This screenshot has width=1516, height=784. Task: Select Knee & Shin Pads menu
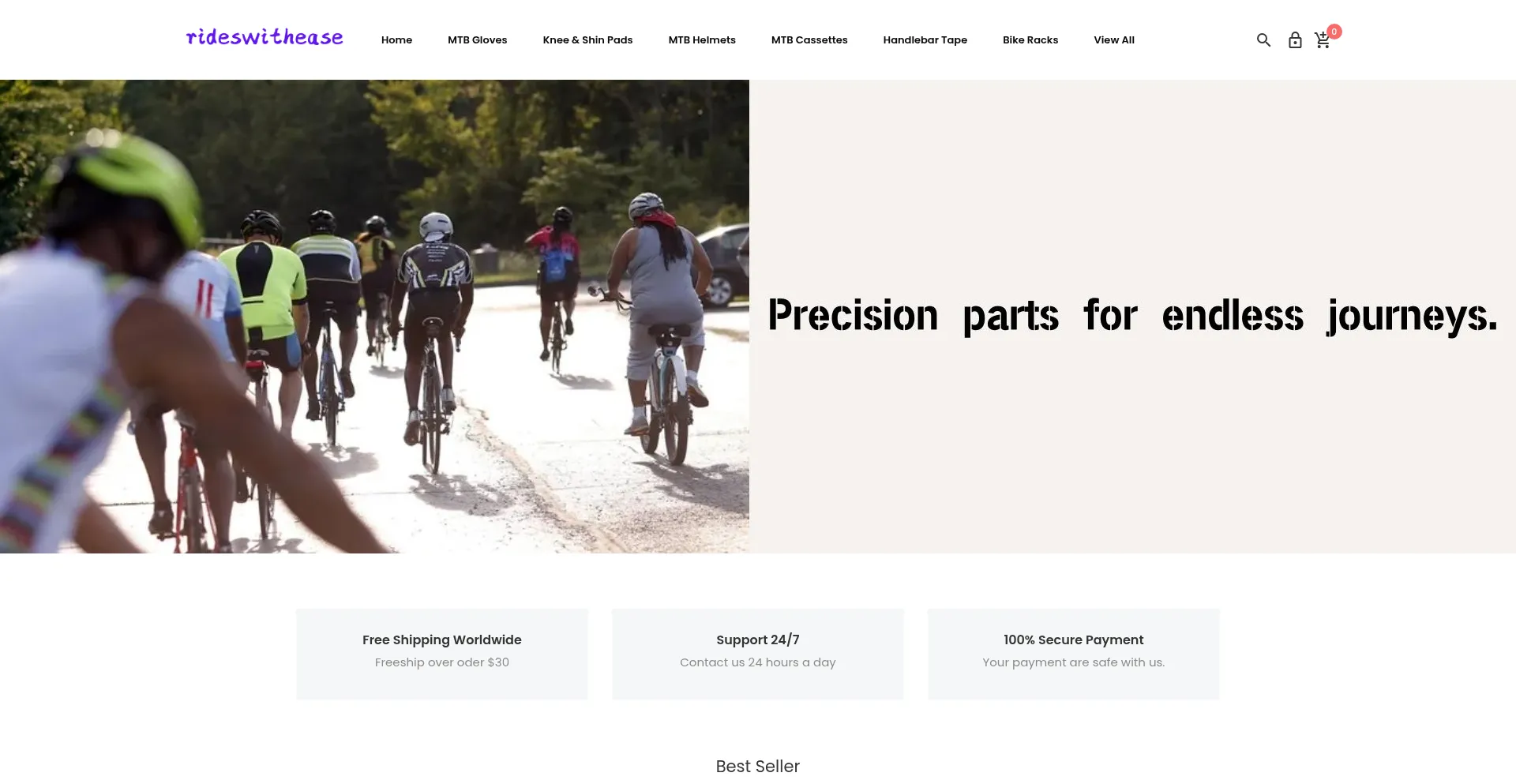(x=587, y=40)
